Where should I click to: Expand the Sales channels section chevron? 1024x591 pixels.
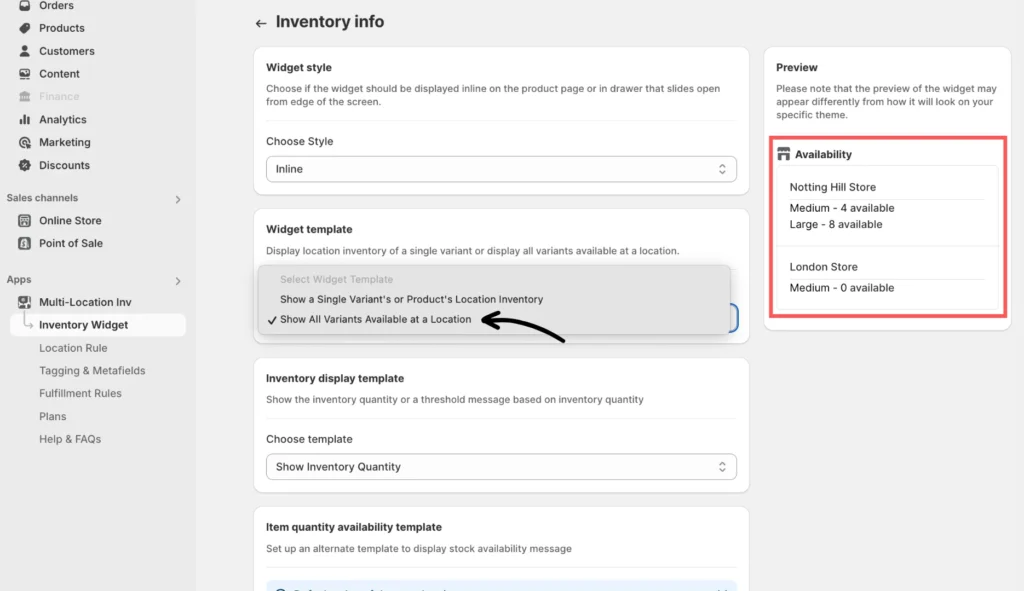point(178,199)
